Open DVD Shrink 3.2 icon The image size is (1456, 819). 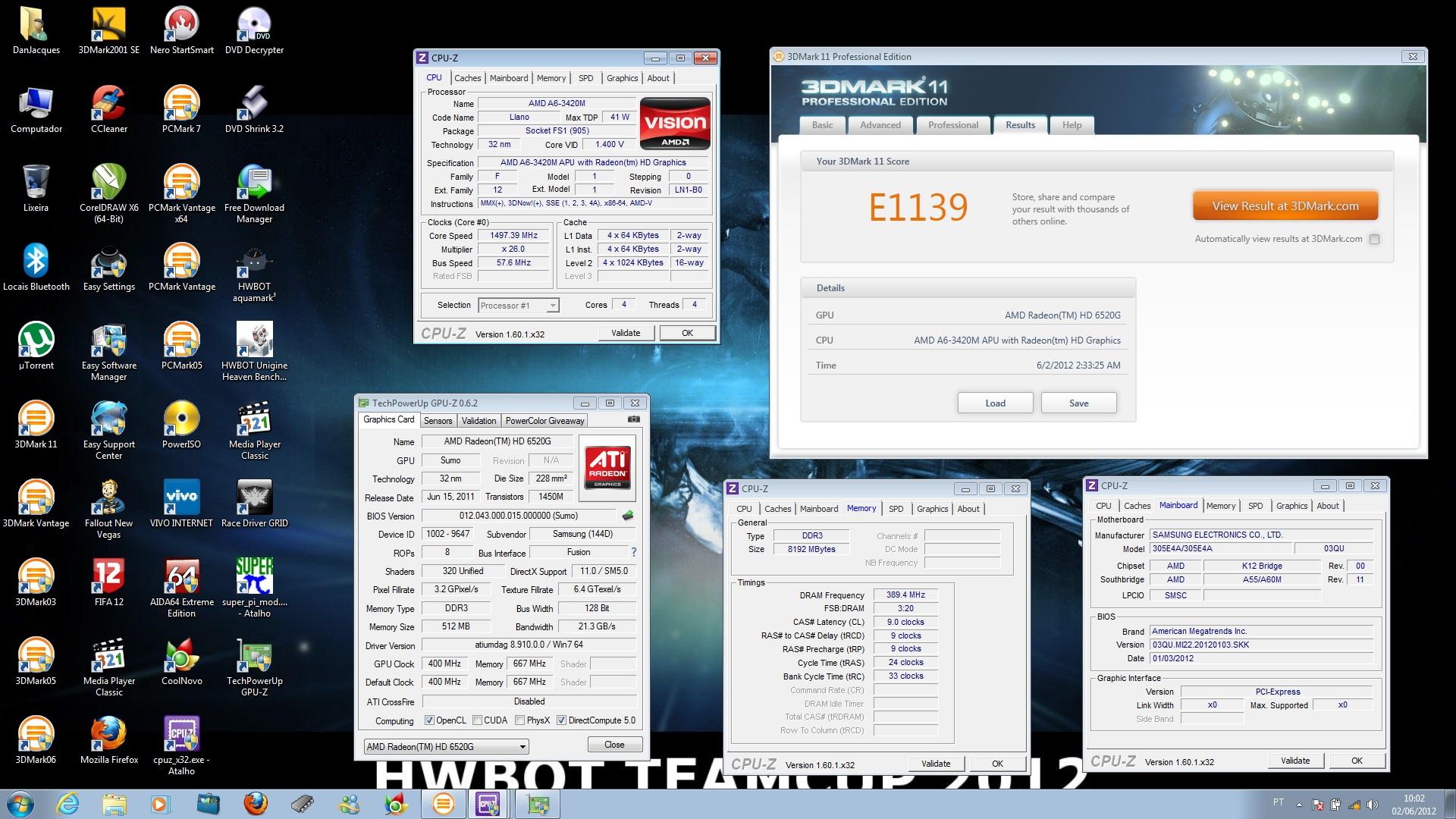point(254,109)
